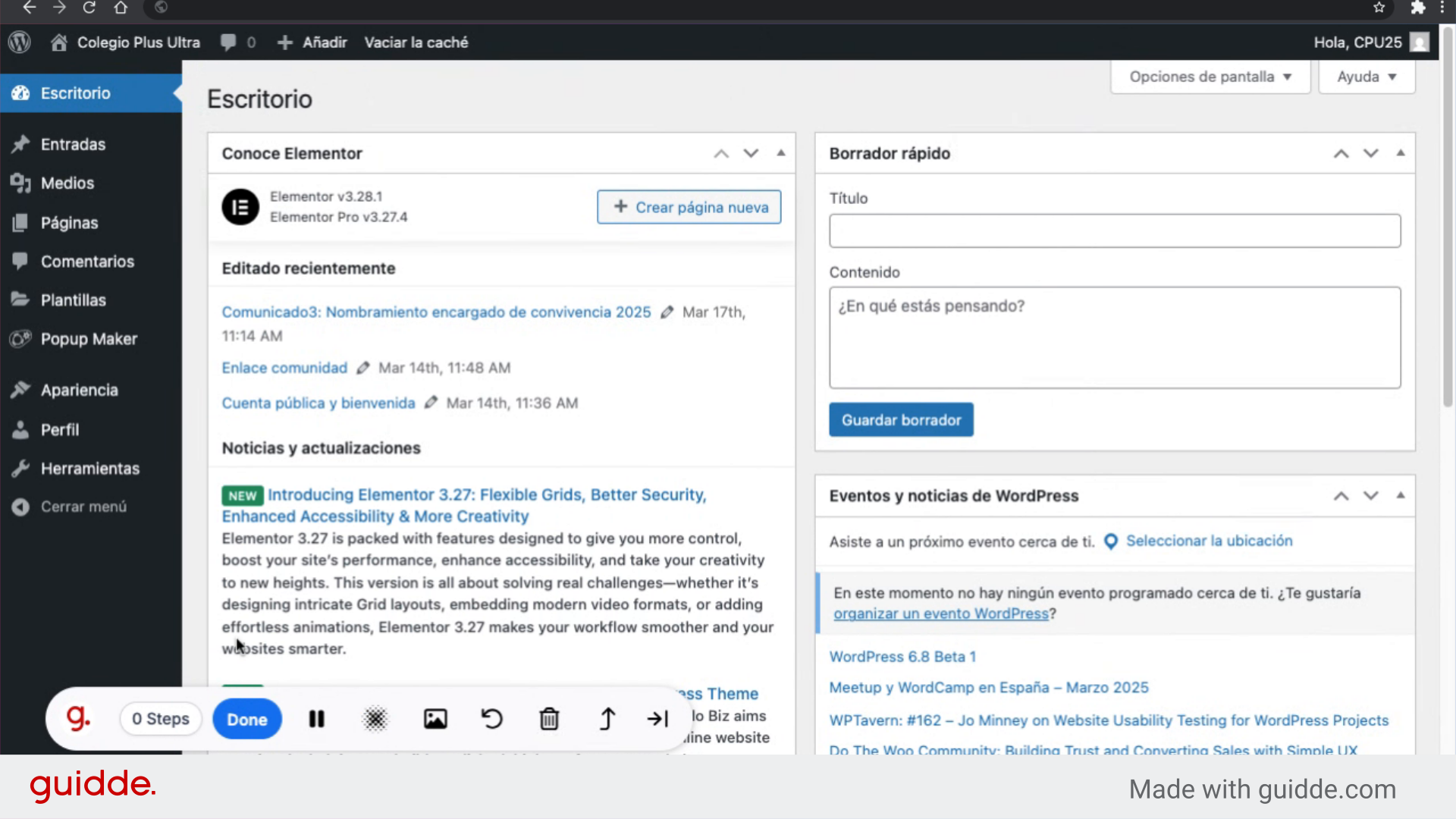Toggle Eventos y noticias panel collapse
This screenshot has height=819, width=1456.
(x=1401, y=495)
